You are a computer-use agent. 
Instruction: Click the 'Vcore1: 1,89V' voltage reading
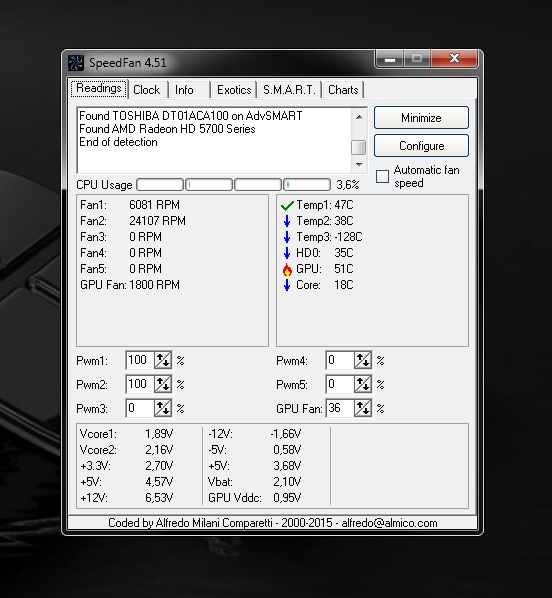(126, 434)
